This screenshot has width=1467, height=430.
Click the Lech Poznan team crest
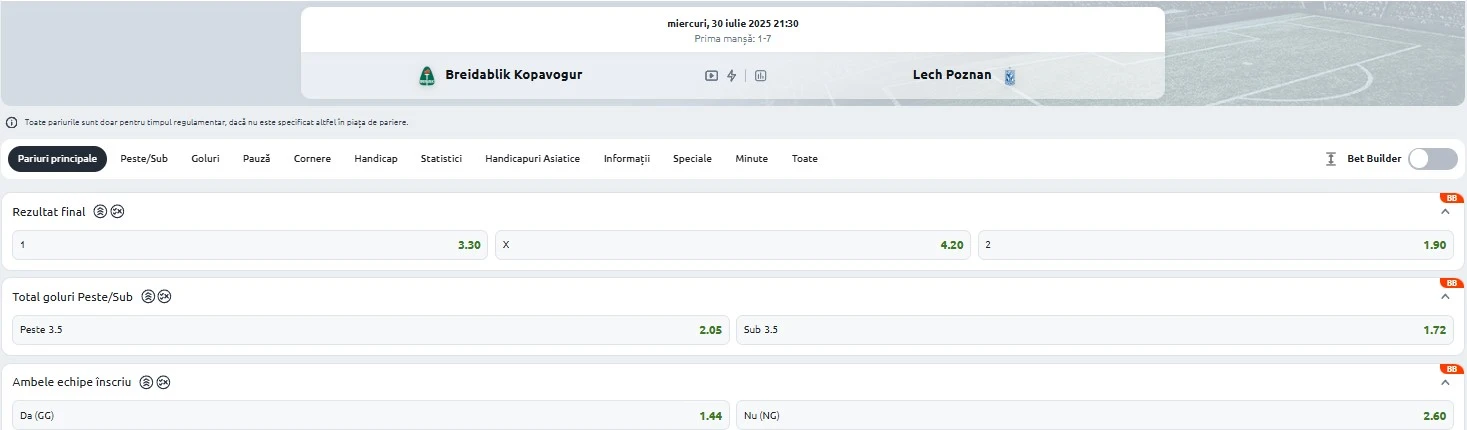click(x=1009, y=75)
